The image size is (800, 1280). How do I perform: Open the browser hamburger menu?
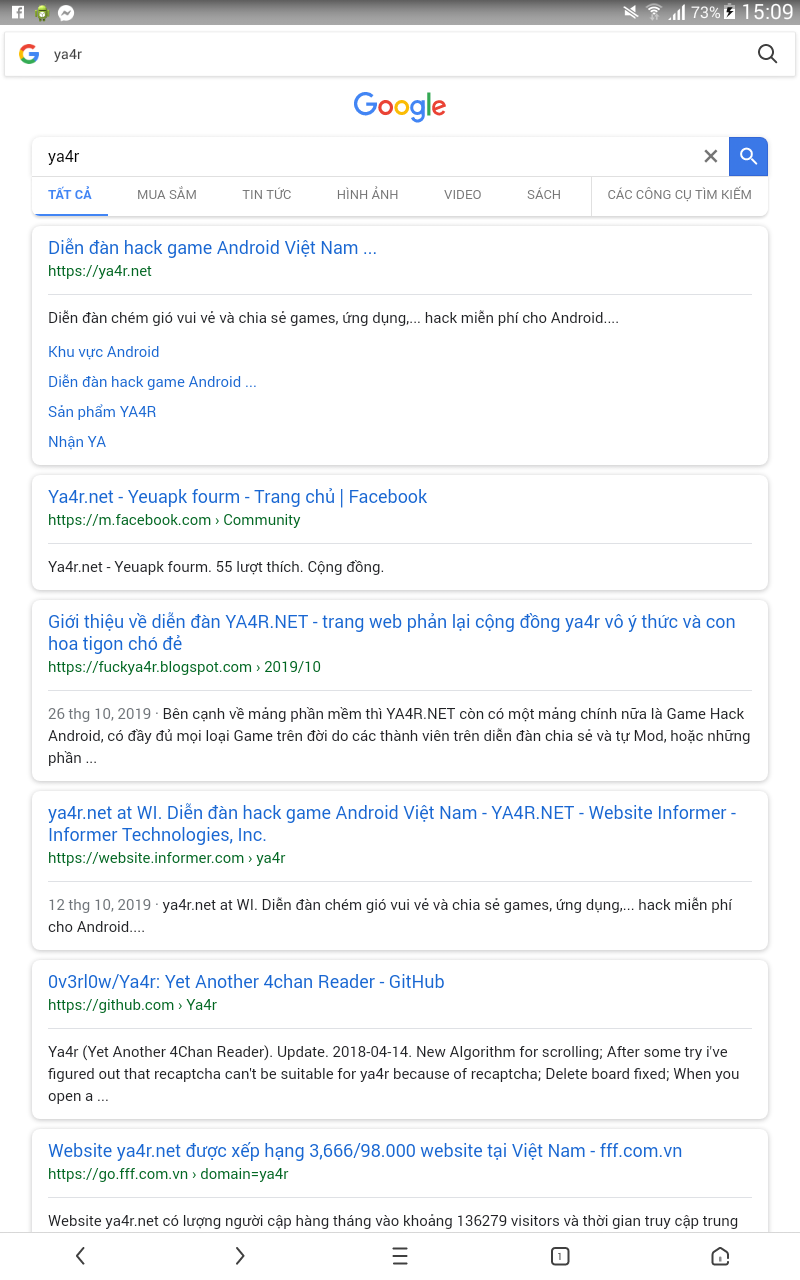(x=400, y=1256)
